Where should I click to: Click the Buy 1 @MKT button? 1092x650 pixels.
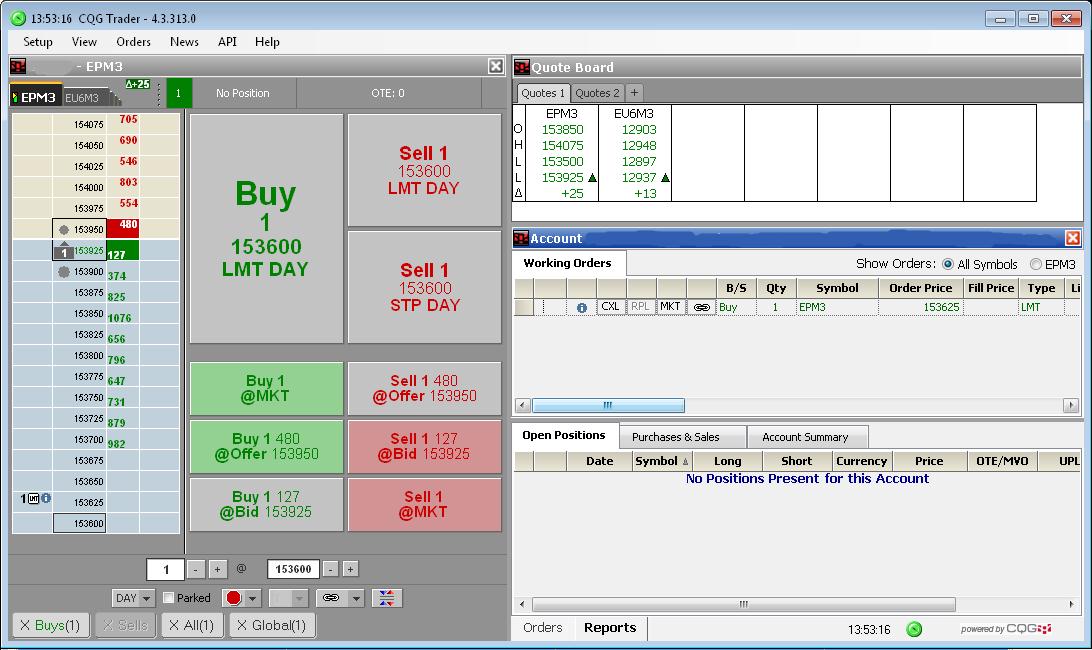coord(266,388)
